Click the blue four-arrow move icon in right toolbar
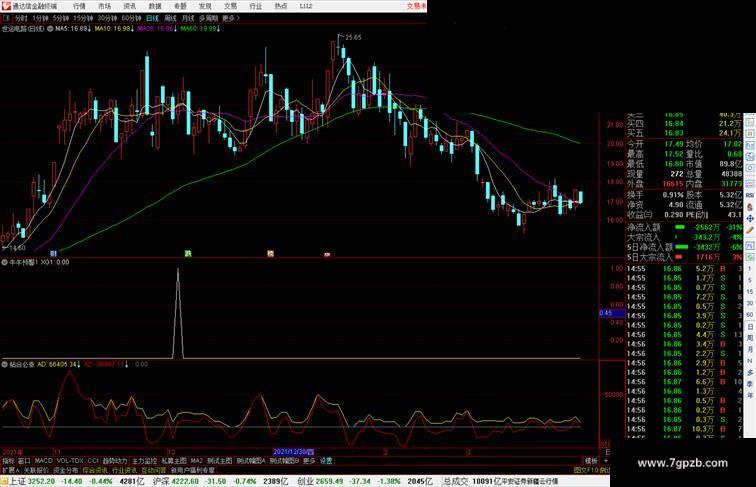756x487 pixels. 750,218
